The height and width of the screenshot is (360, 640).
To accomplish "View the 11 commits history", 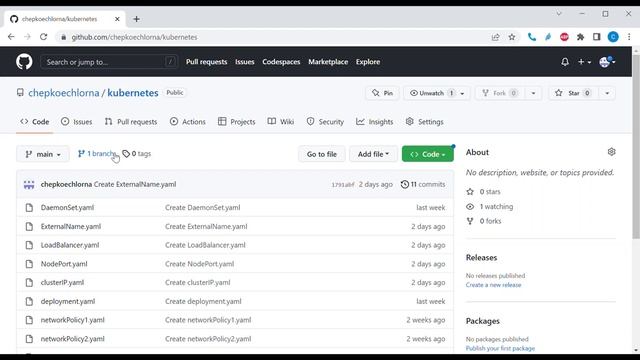I will (x=423, y=184).
